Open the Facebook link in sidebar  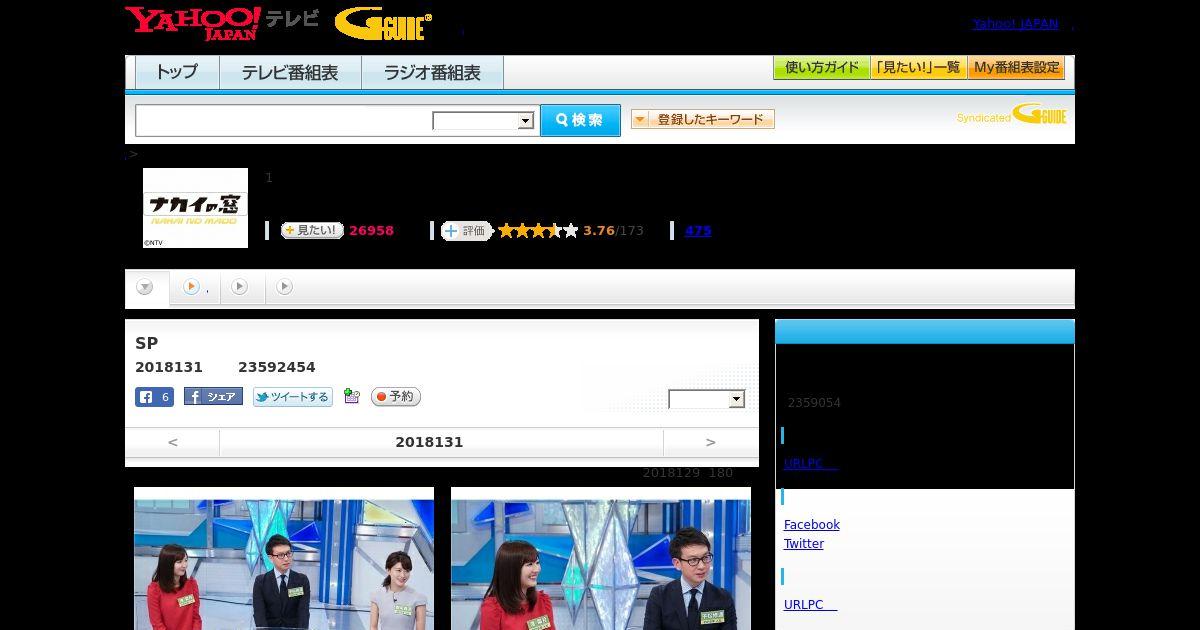pos(812,524)
